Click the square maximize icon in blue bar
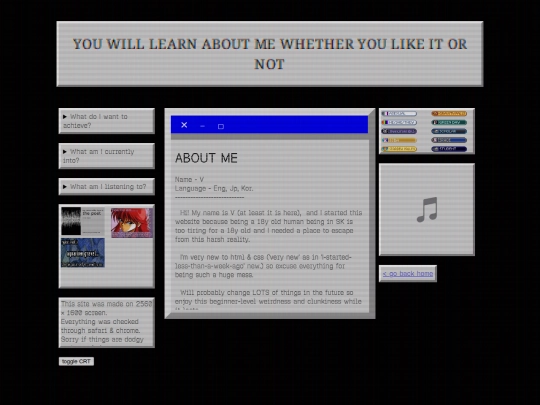 click(x=221, y=126)
